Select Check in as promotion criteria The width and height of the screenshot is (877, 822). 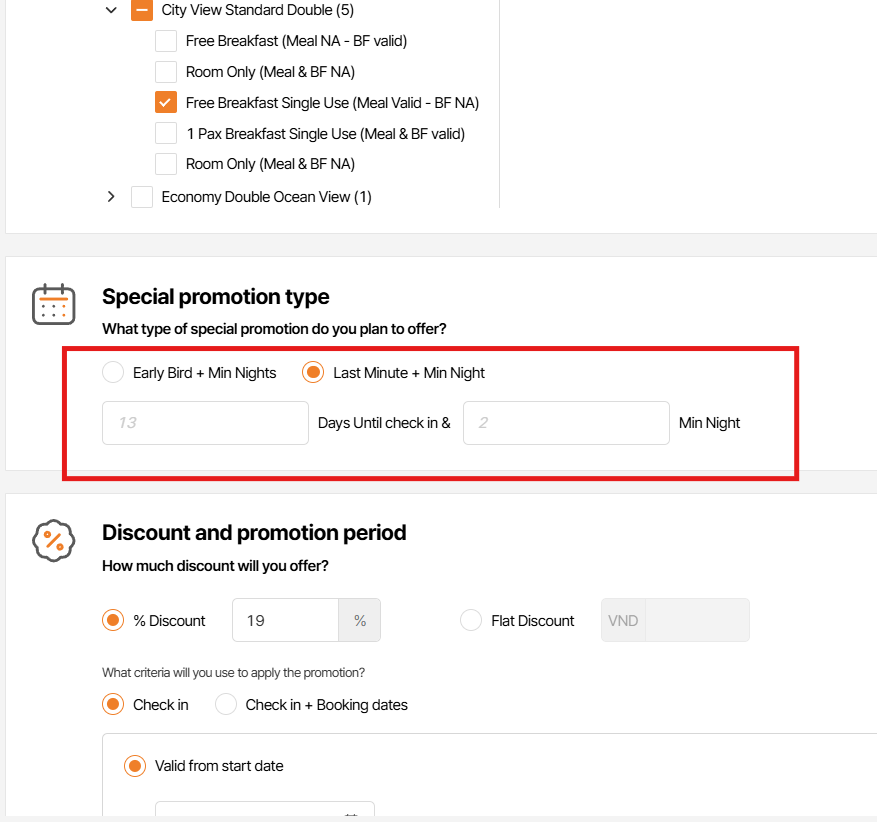tap(113, 705)
